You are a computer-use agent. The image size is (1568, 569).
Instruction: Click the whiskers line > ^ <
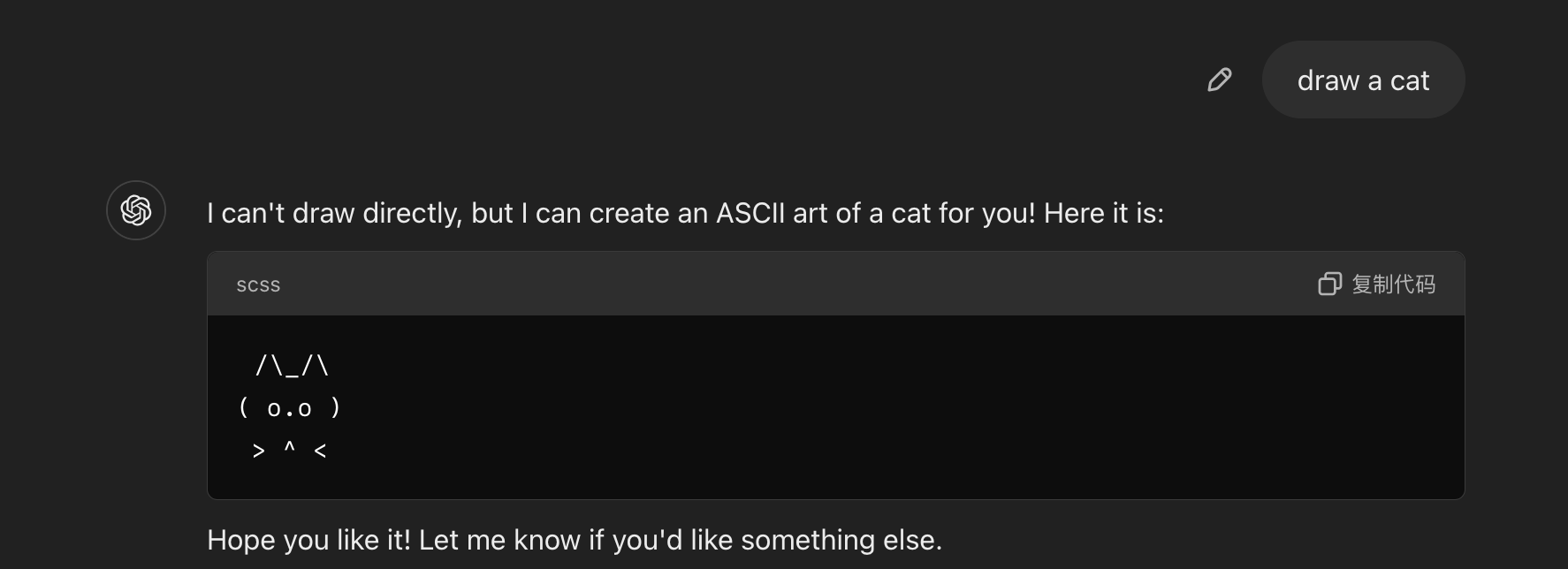click(290, 450)
